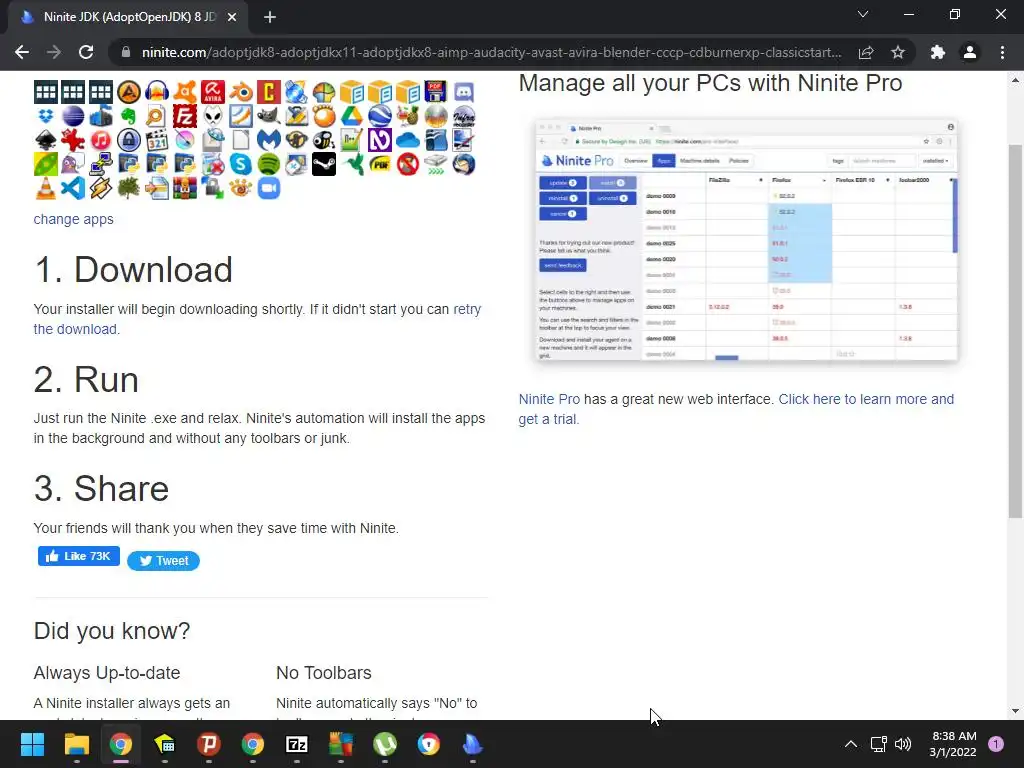Viewport: 1024px width, 768px height.
Task: Click the Steam app icon
Action: (x=324, y=164)
